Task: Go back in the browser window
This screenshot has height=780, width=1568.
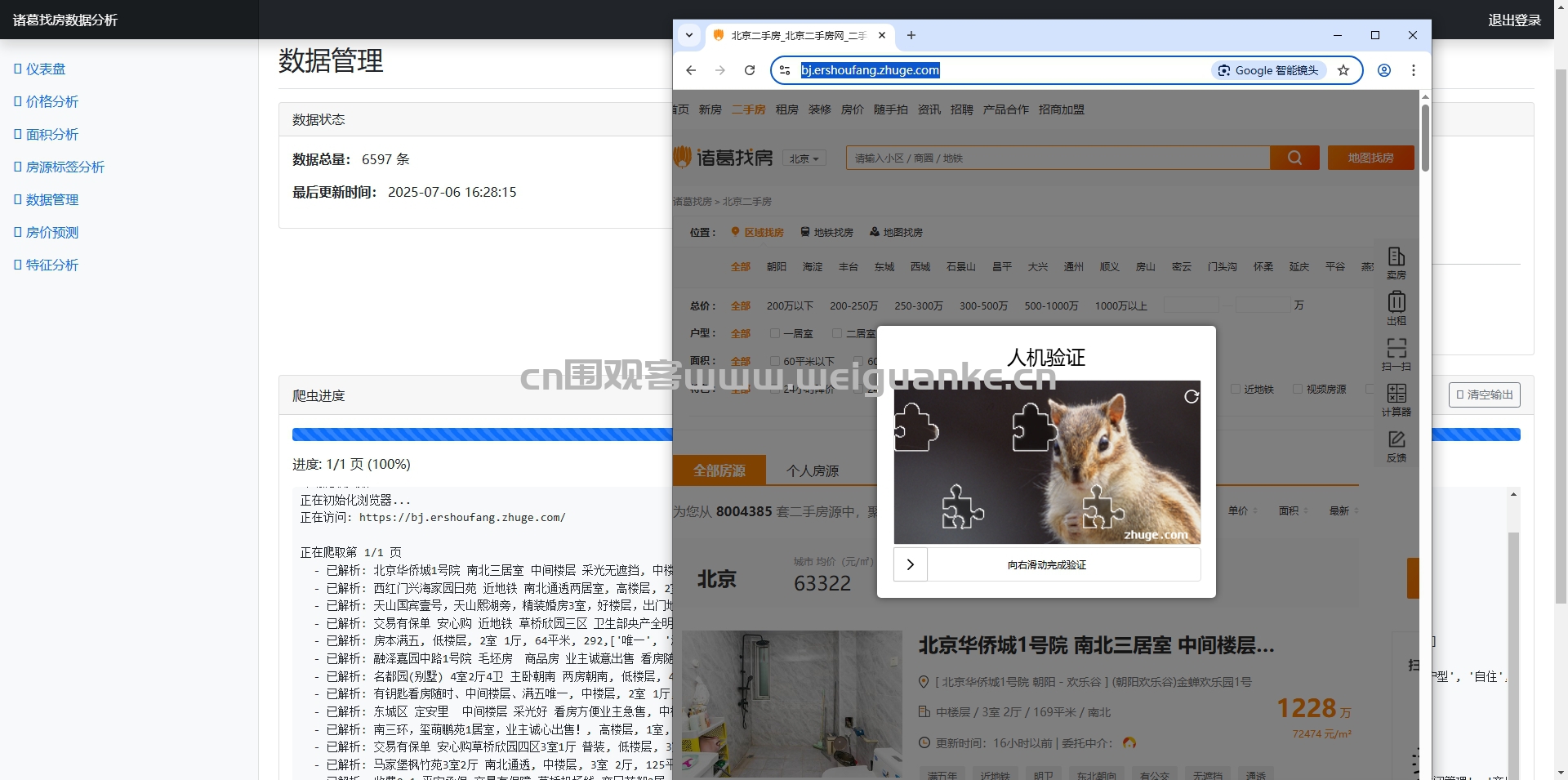Action: click(691, 70)
